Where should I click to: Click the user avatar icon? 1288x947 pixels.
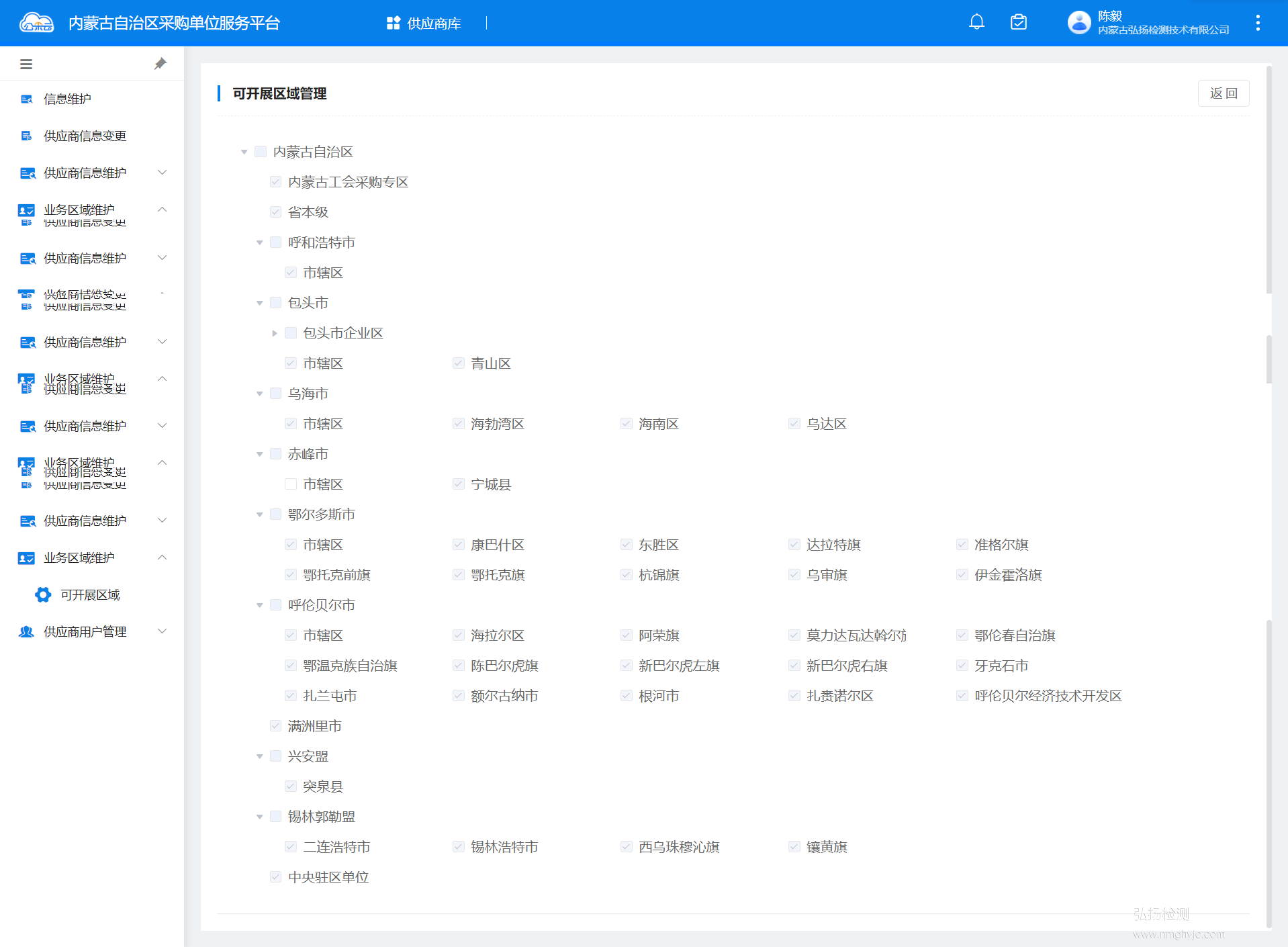tap(1078, 22)
